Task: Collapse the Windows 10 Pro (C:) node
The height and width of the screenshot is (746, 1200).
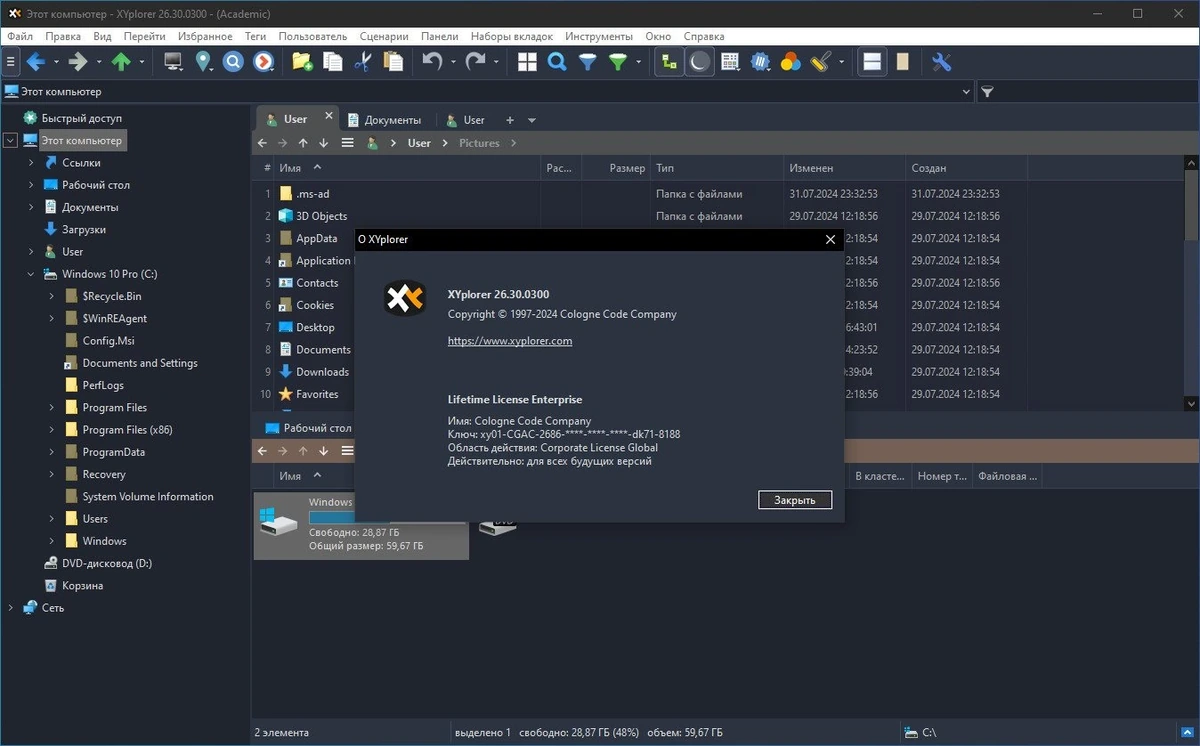Action: 31,274
